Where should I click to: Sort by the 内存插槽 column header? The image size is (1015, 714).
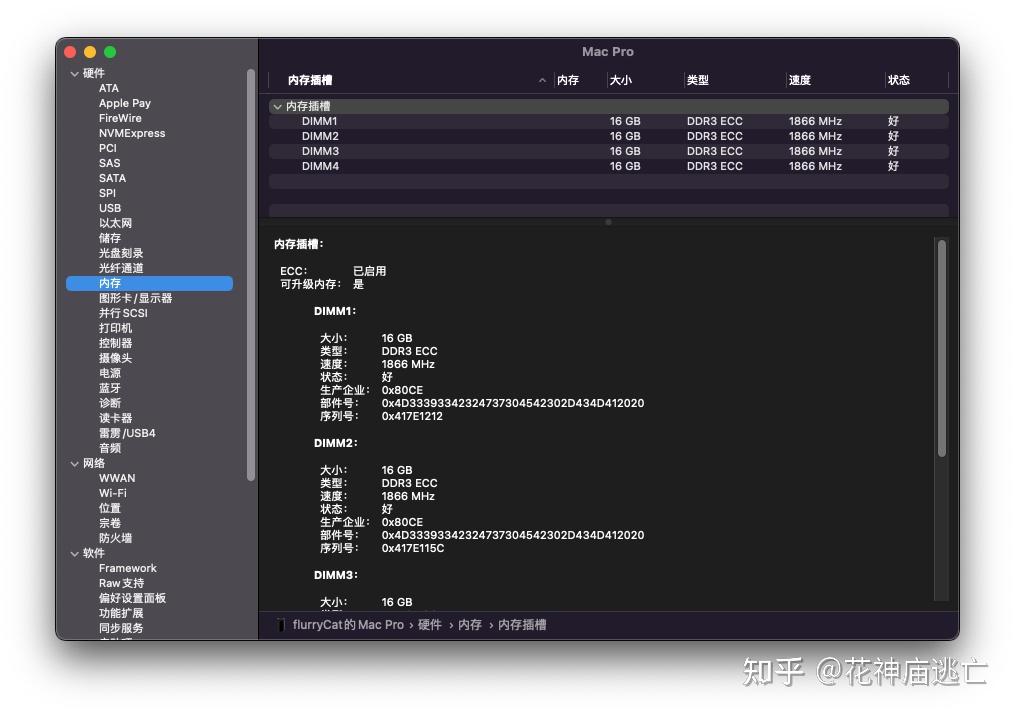click(310, 80)
